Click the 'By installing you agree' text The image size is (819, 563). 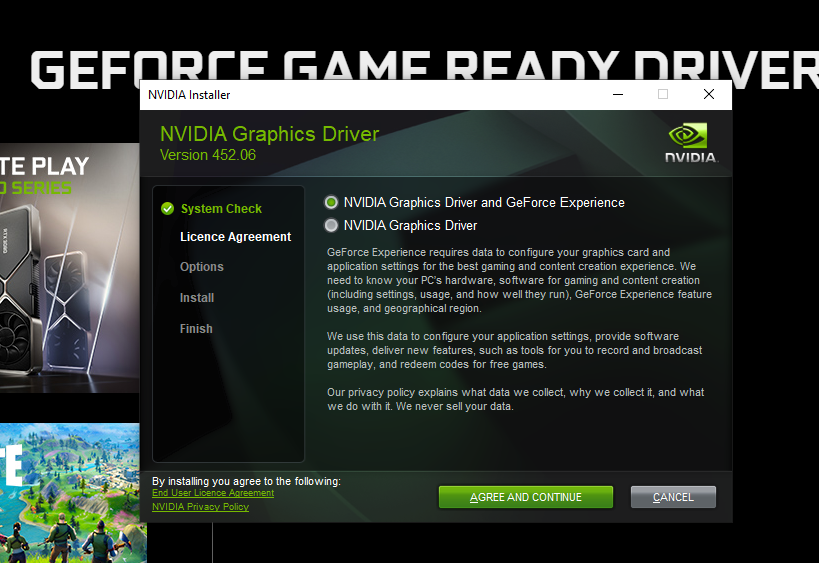point(246,481)
